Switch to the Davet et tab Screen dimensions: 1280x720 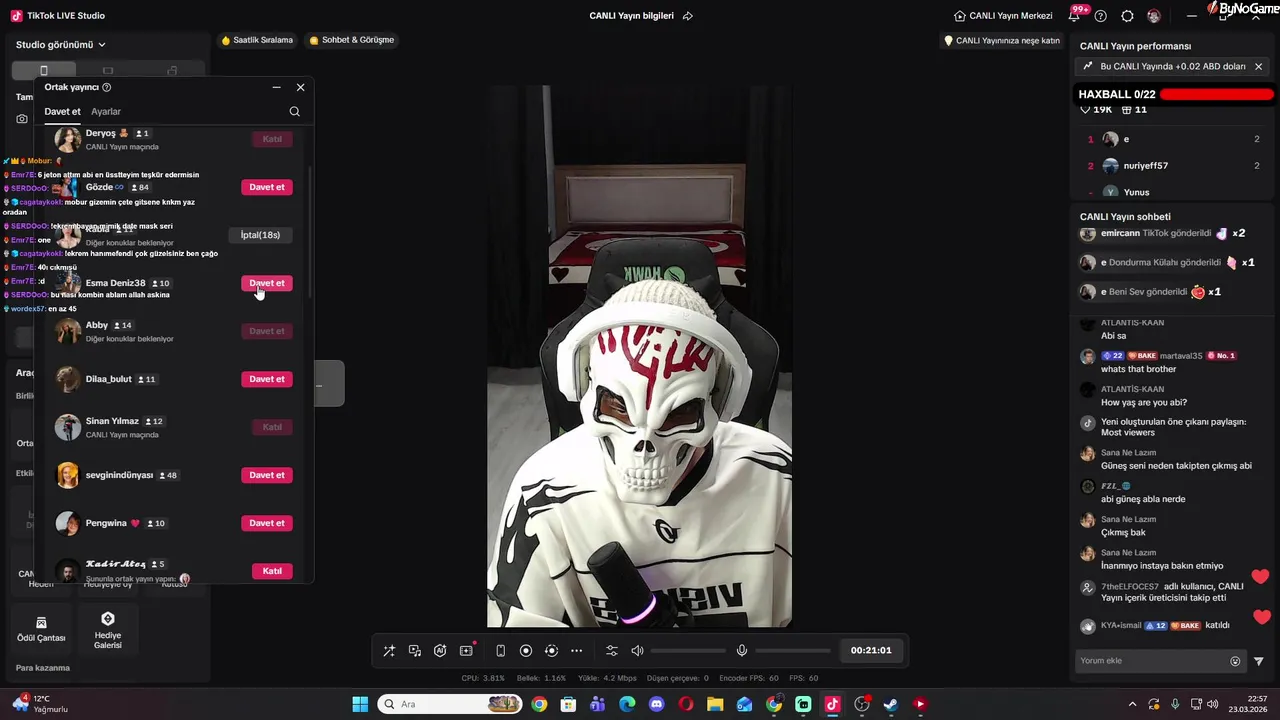click(x=62, y=112)
